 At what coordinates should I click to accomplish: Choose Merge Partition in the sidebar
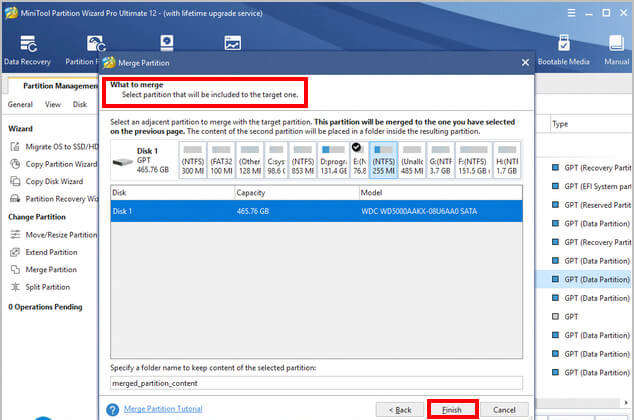(x=43, y=269)
